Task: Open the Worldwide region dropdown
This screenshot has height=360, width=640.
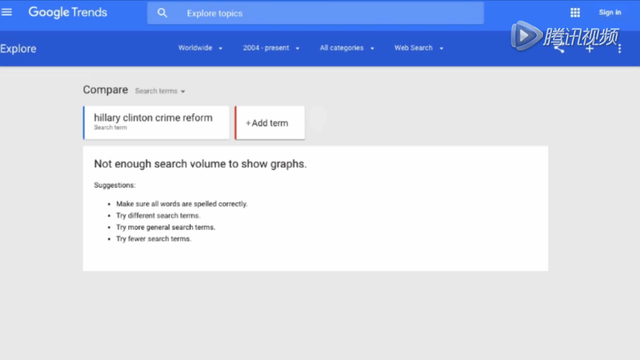Action: (x=200, y=48)
